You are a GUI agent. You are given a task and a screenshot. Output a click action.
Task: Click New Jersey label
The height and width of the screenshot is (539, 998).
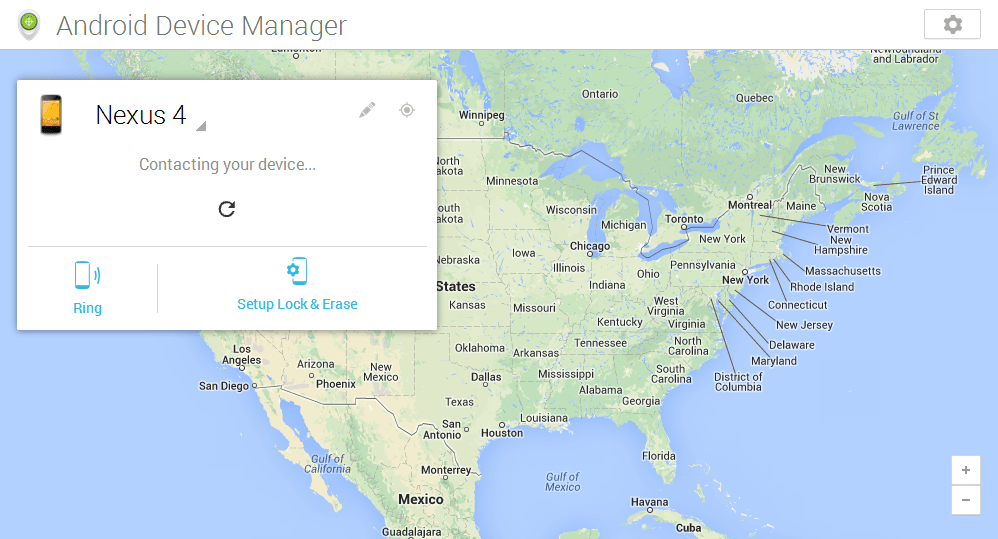click(804, 325)
